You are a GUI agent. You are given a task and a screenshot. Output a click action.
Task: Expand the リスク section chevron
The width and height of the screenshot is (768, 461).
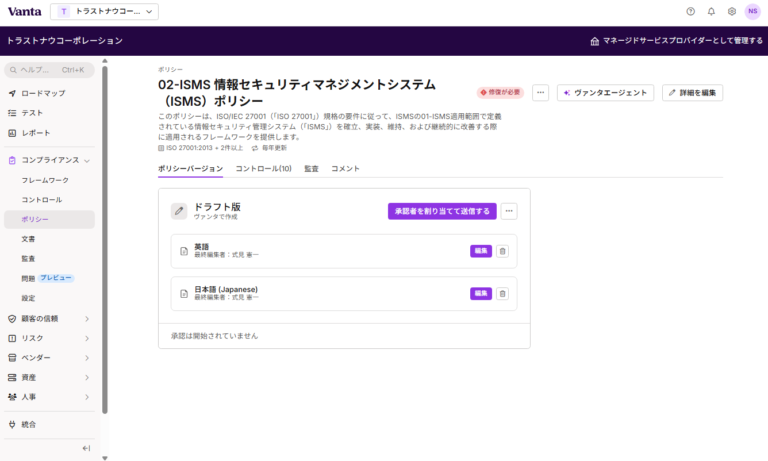pyautogui.click(x=87, y=339)
